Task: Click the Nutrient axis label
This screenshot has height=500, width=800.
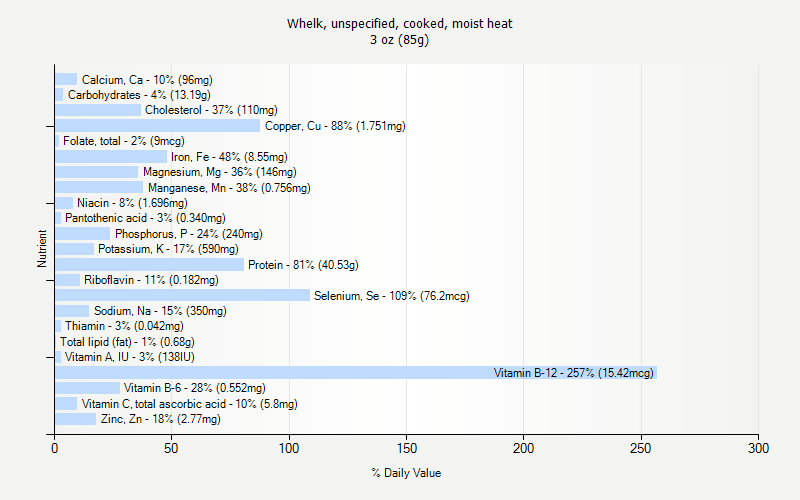Action: pyautogui.click(x=42, y=248)
